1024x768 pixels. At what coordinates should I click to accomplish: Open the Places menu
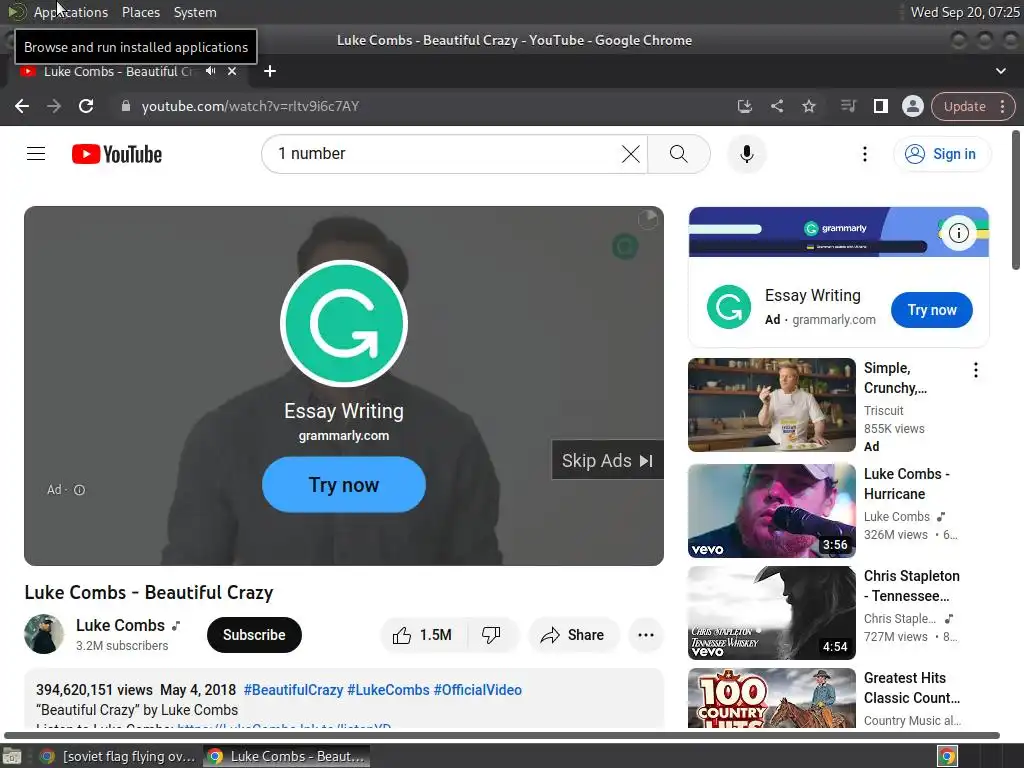click(140, 12)
